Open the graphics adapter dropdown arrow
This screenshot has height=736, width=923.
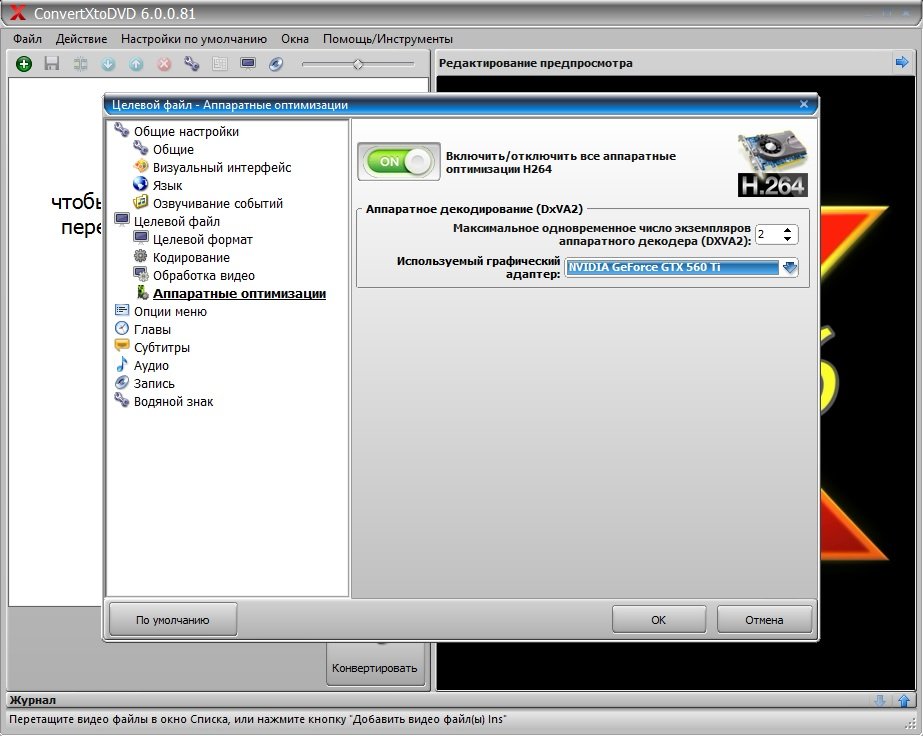click(x=789, y=267)
